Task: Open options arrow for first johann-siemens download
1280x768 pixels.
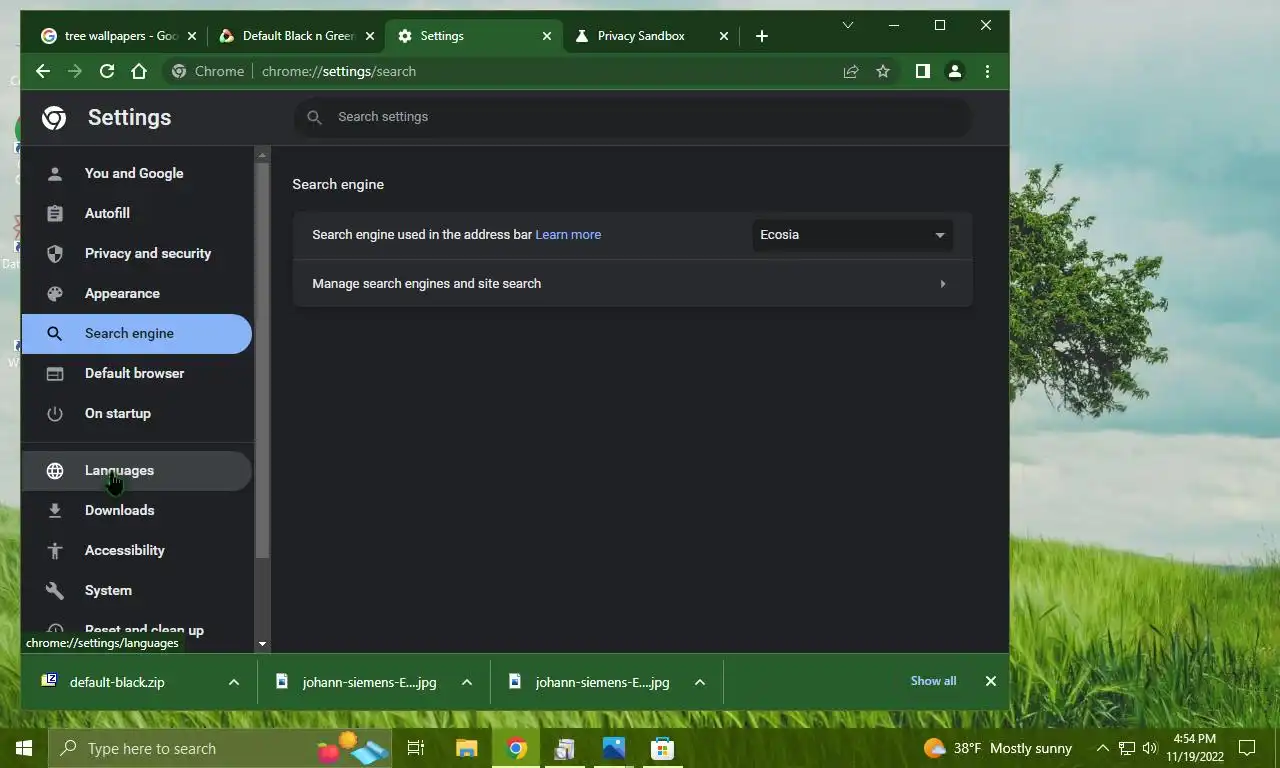Action: pos(467,682)
